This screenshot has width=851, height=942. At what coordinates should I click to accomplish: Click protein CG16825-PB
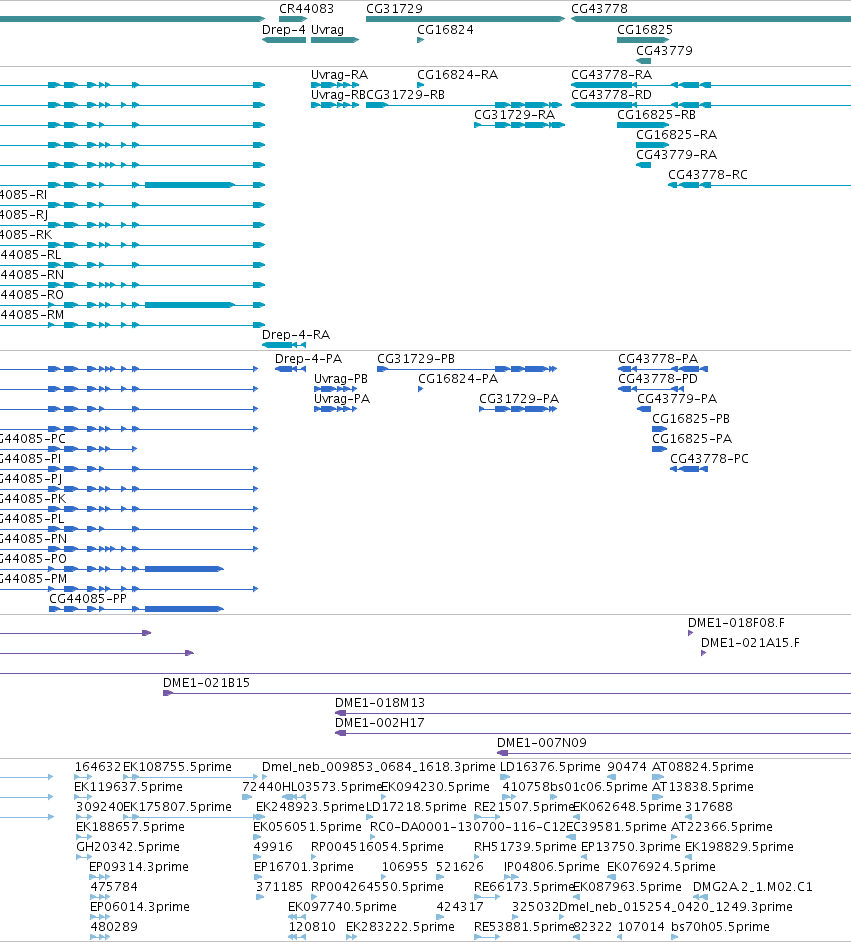(691, 419)
